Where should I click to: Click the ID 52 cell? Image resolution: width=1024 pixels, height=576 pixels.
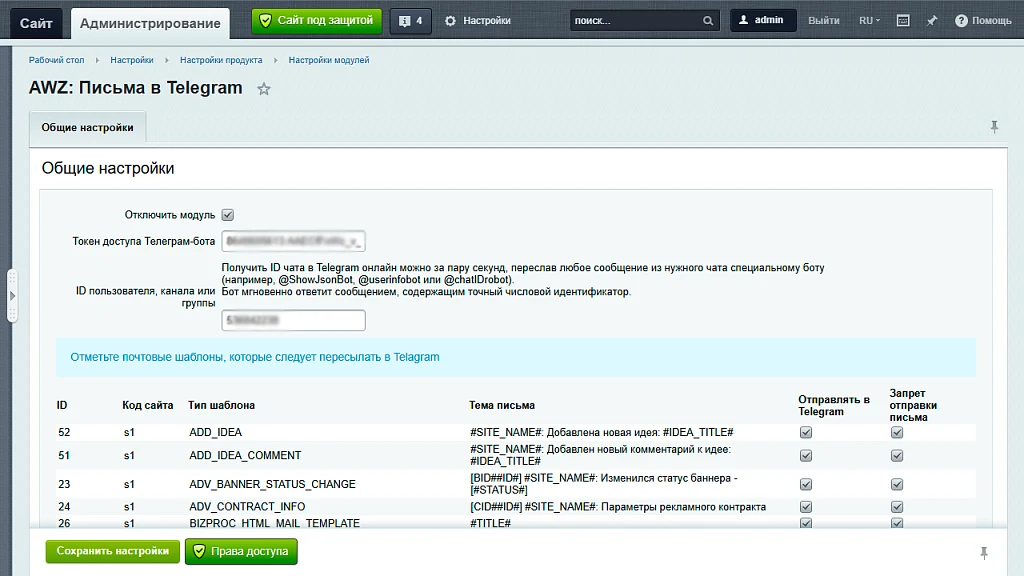(64, 432)
